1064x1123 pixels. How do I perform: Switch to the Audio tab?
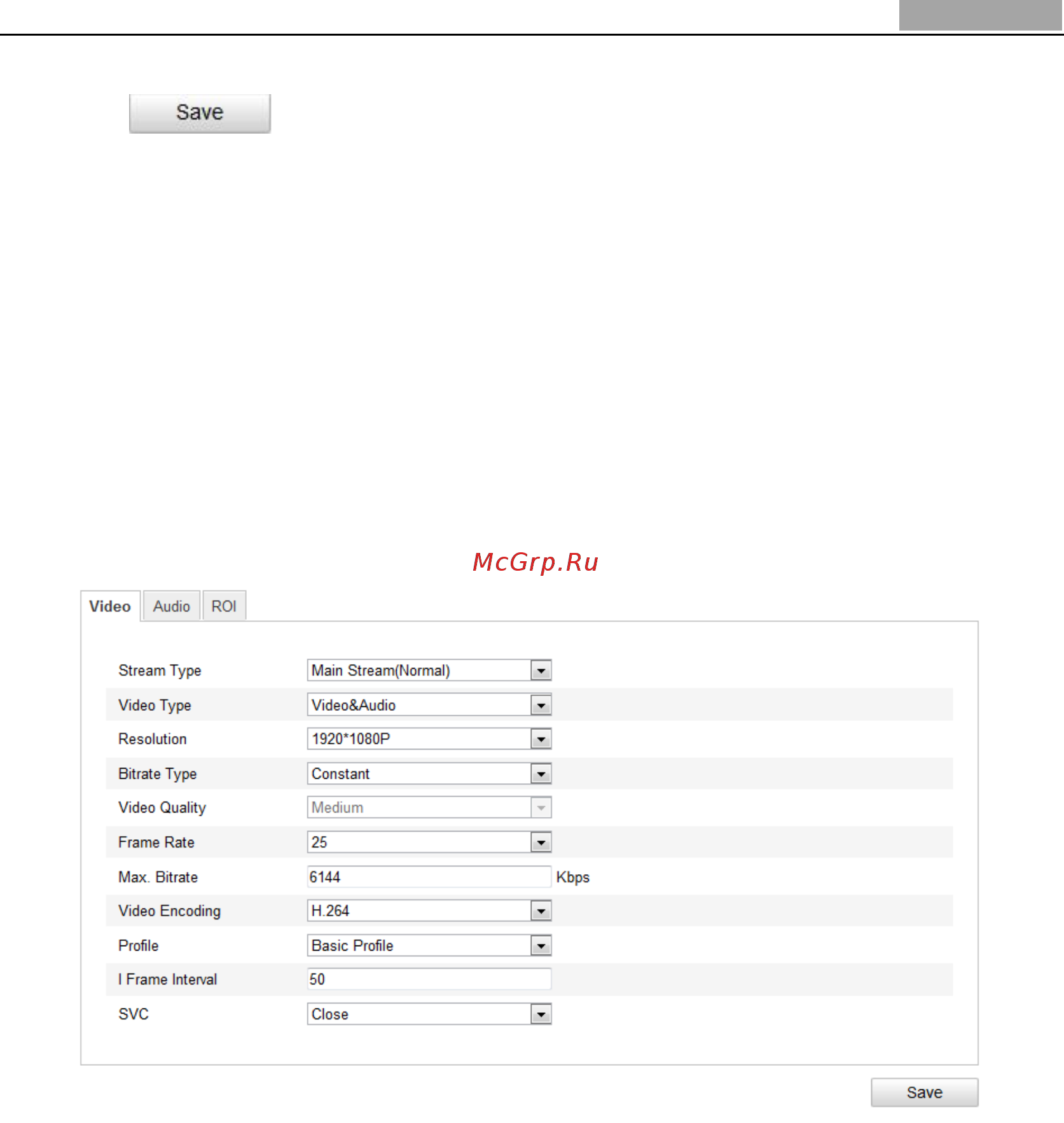click(172, 606)
